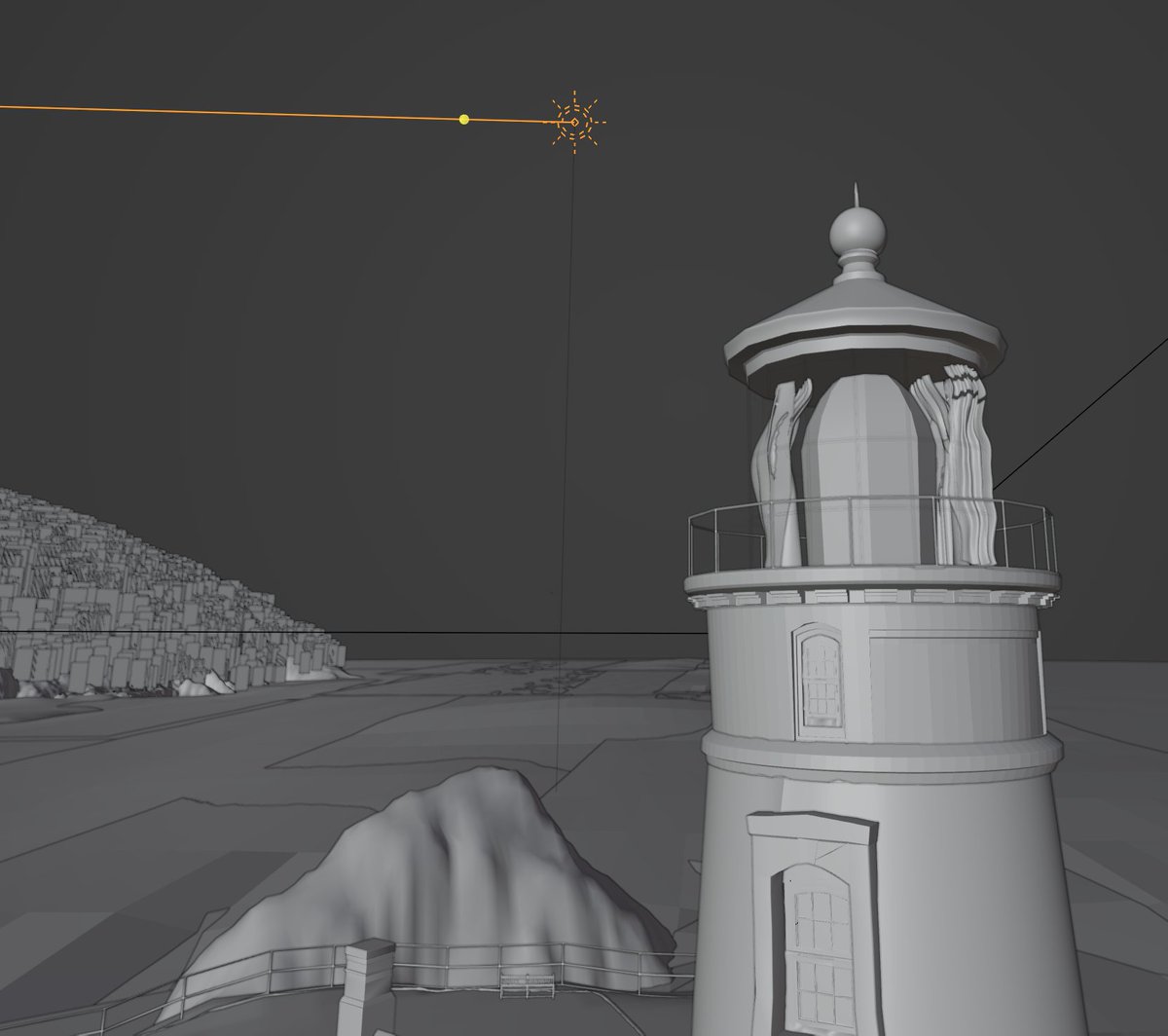Select the lighthouse roof sphere finial

click(x=858, y=233)
